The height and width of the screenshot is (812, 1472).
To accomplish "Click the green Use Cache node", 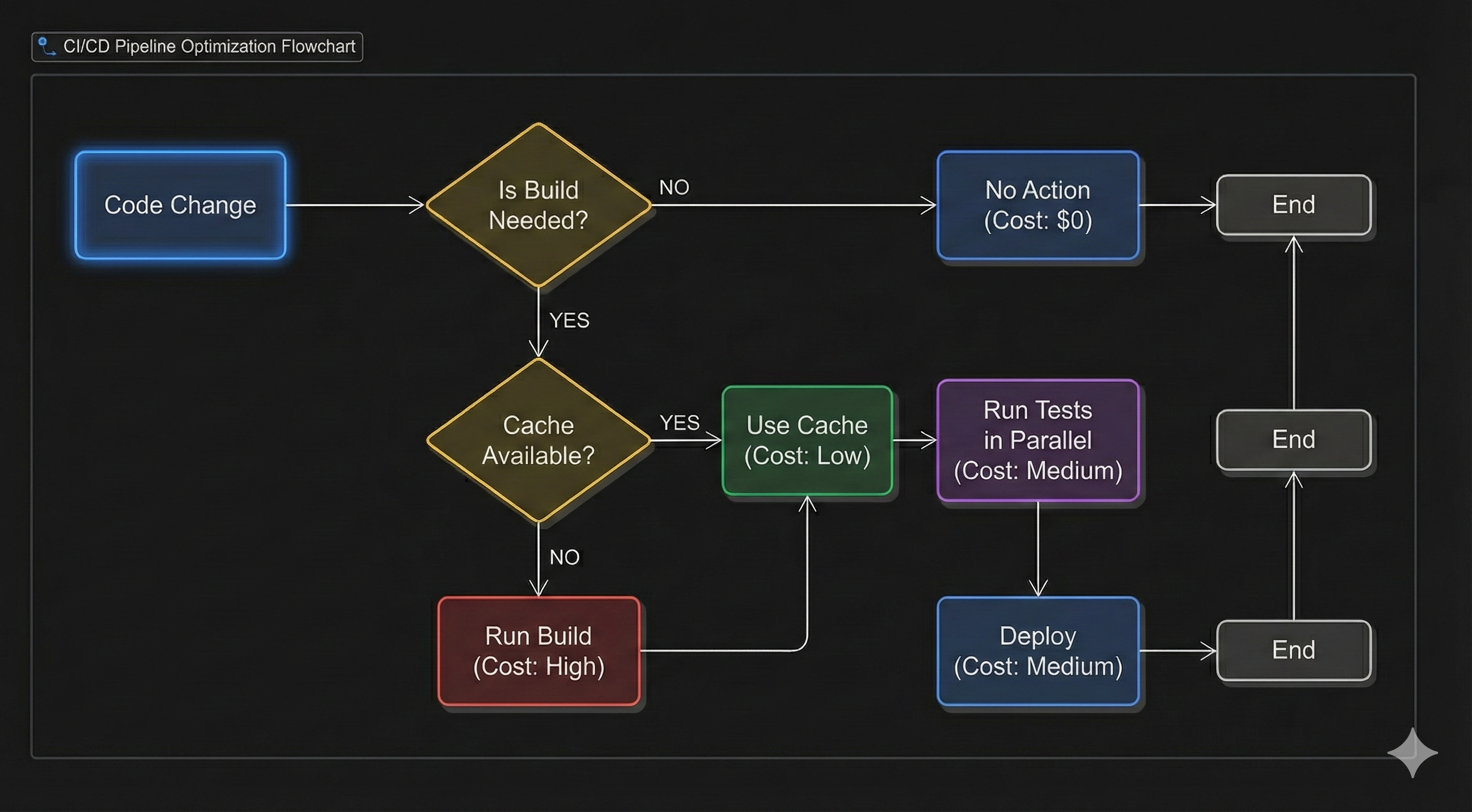I will click(806, 440).
